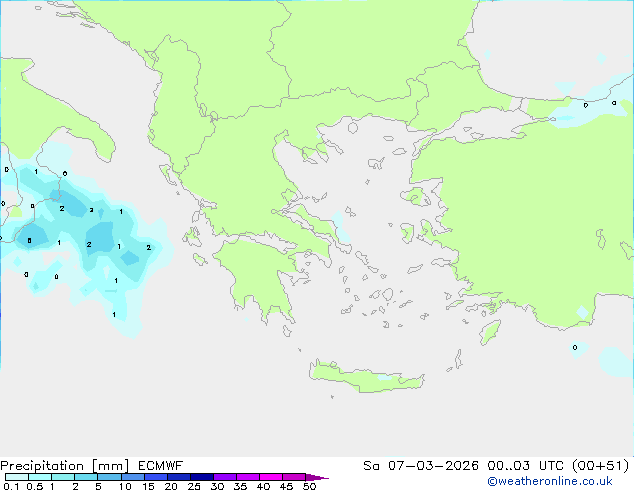The width and height of the screenshot is (634, 490).
Task: Pick the 10–15 mm blue legend box
Action: [132, 477]
